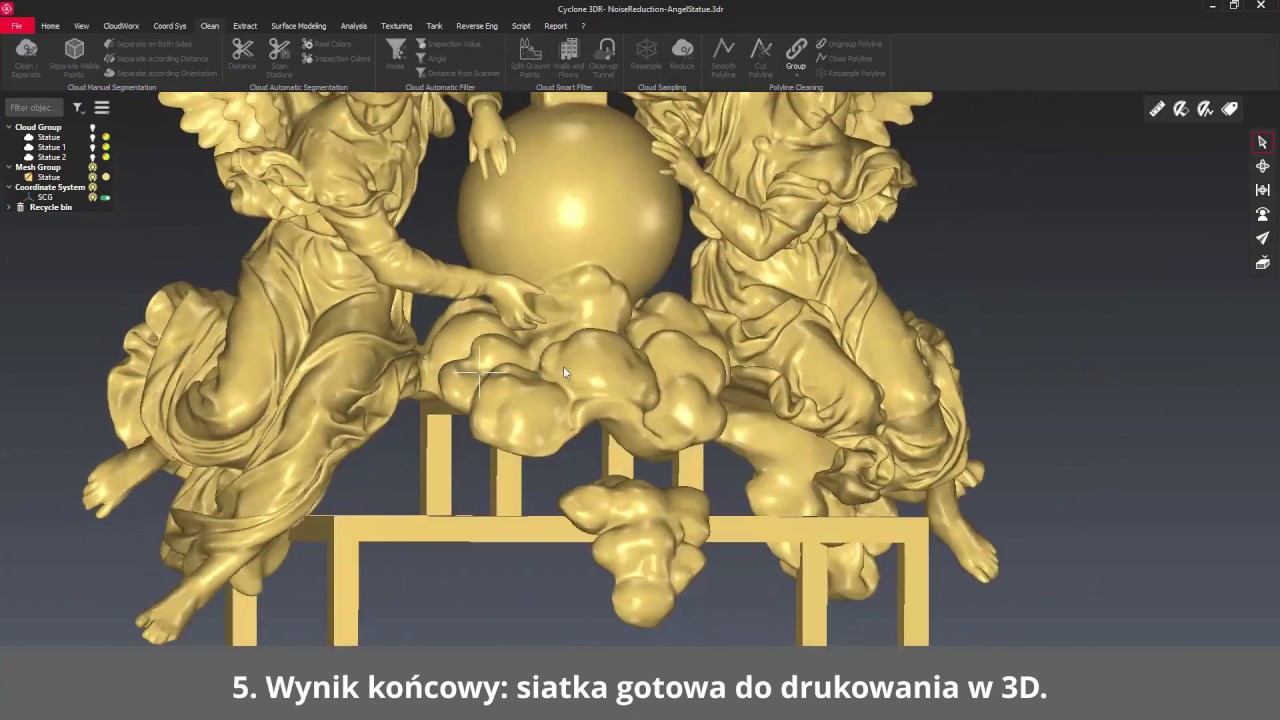Screen dimensions: 1280x720
Task: Toggle Coordinate System visibility bulb
Action: point(93,187)
